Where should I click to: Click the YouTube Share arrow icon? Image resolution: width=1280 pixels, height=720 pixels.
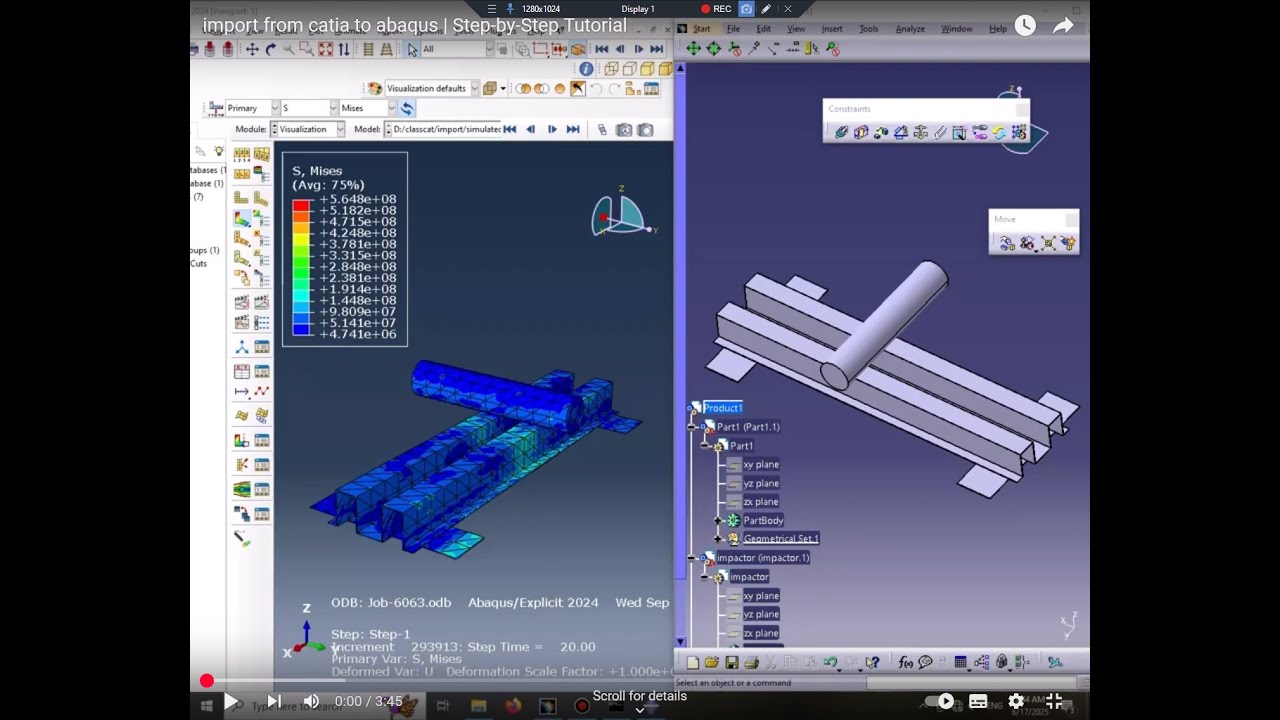[1063, 26]
